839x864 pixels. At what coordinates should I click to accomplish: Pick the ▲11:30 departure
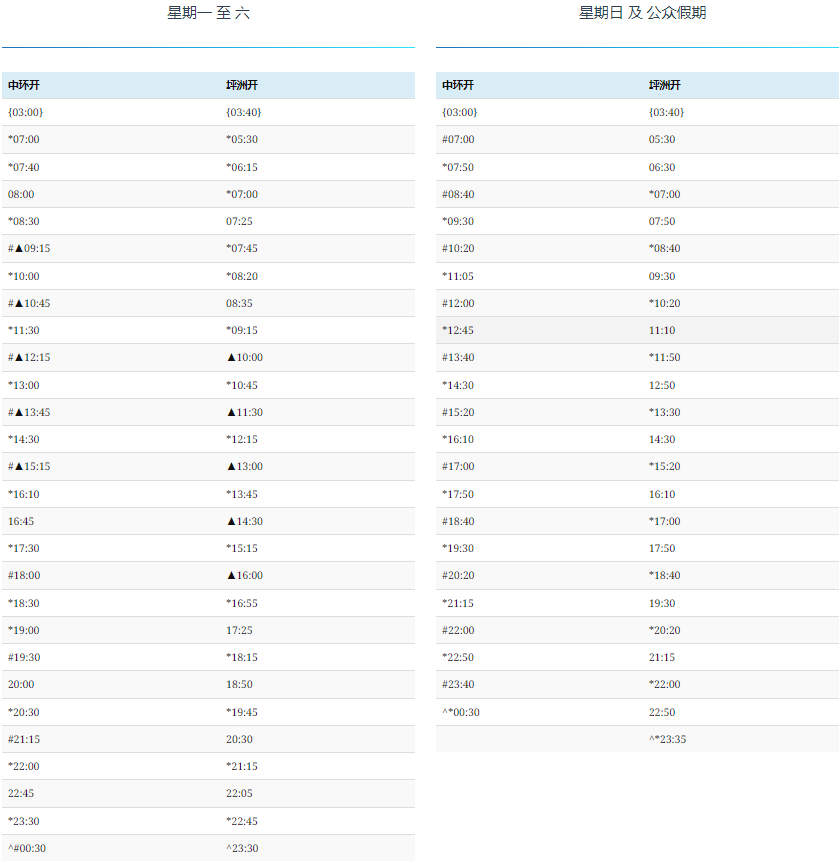point(245,412)
